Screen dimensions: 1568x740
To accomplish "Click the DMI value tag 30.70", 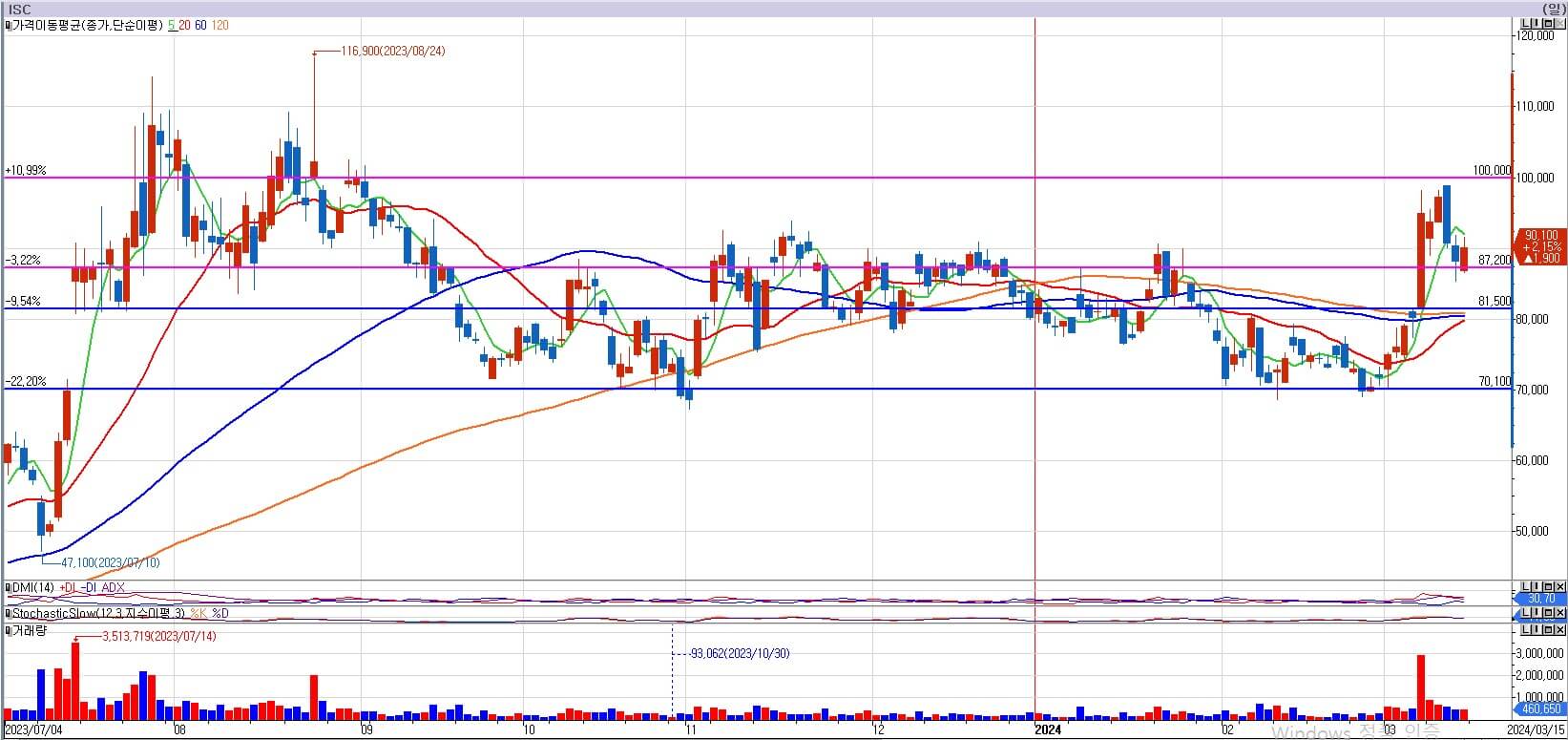I will [x=1540, y=599].
